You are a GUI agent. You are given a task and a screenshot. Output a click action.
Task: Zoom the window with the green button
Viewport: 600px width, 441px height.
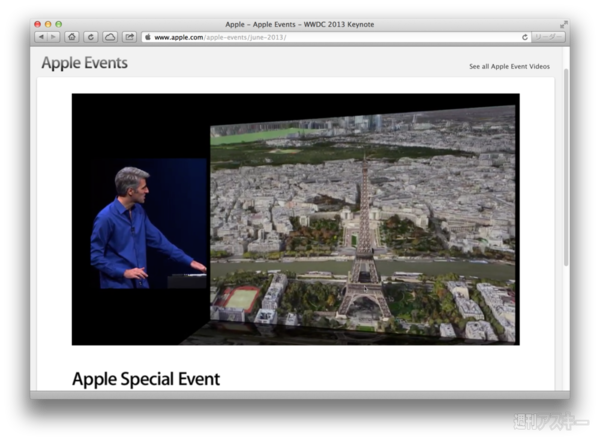tap(59, 24)
